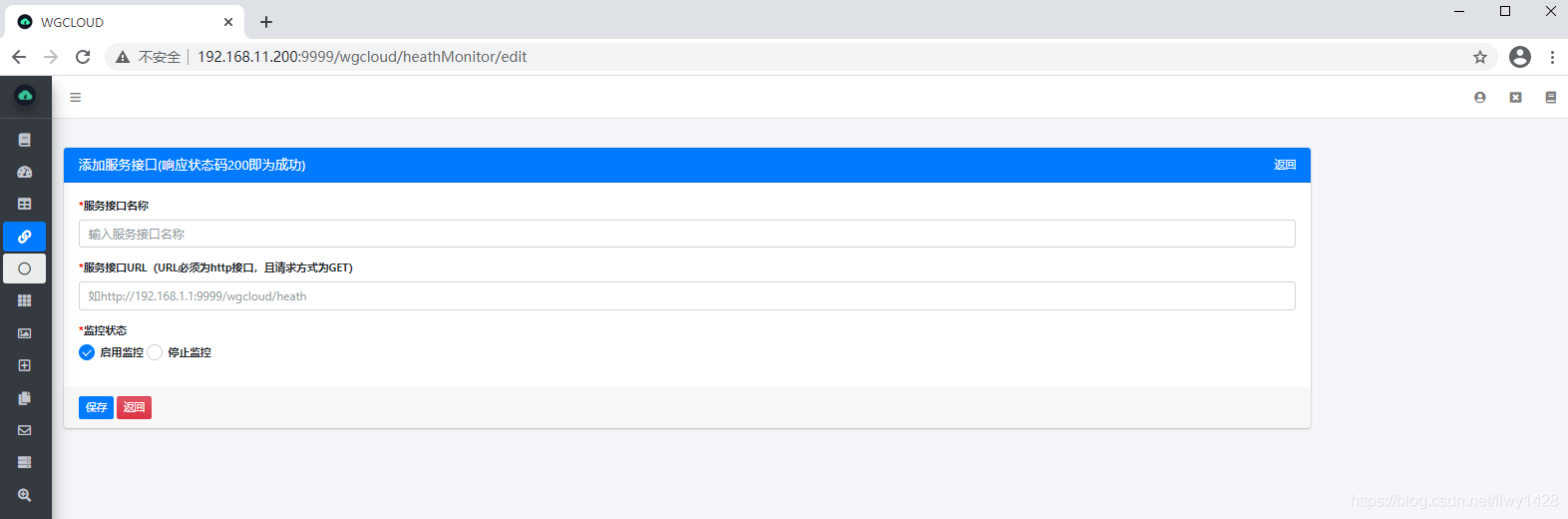Screen dimensions: 1568x519
Task: Click the image icon in sidebar
Action: tap(25, 333)
